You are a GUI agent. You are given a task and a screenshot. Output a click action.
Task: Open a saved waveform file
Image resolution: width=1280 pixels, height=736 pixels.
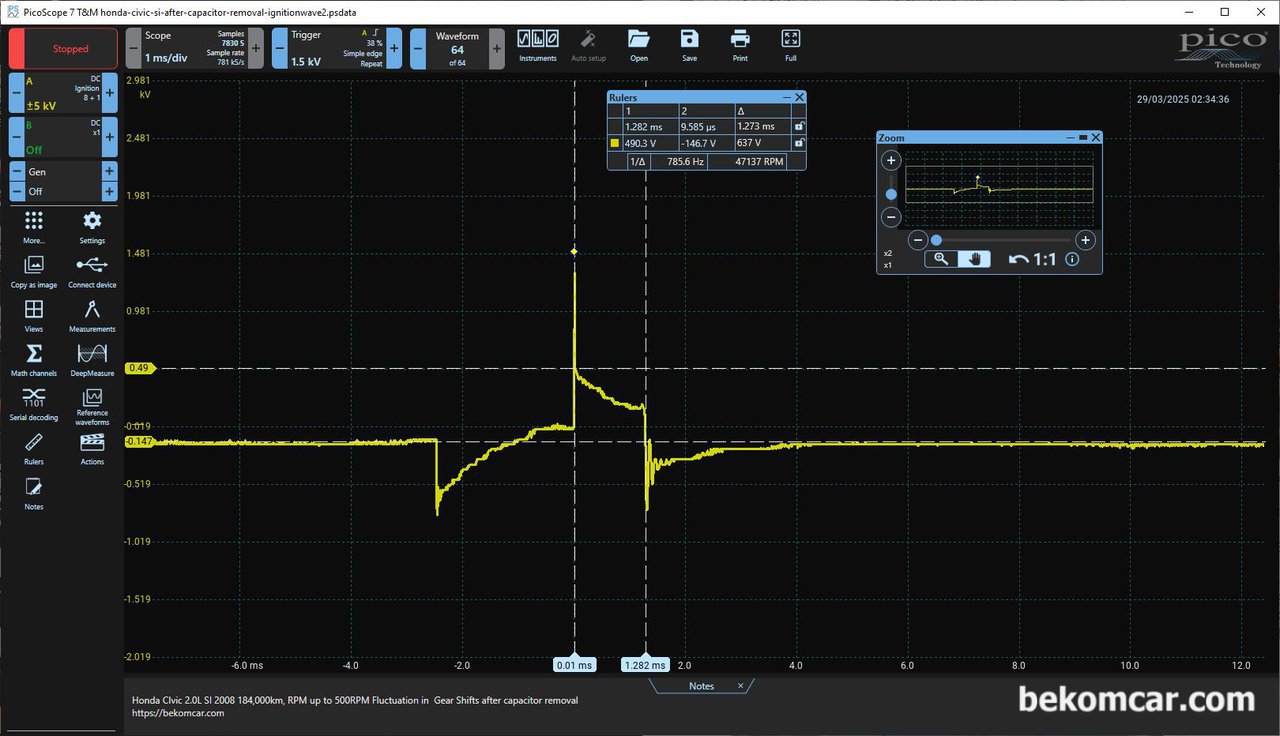[x=638, y=46]
